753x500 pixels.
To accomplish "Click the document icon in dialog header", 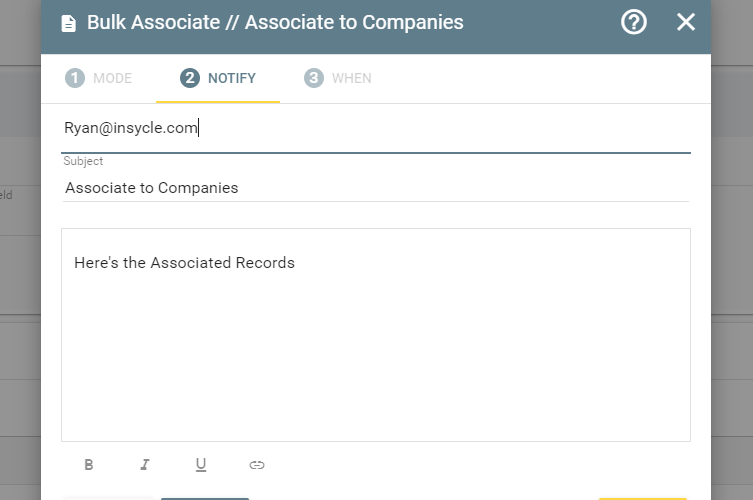I will pyautogui.click(x=69, y=23).
